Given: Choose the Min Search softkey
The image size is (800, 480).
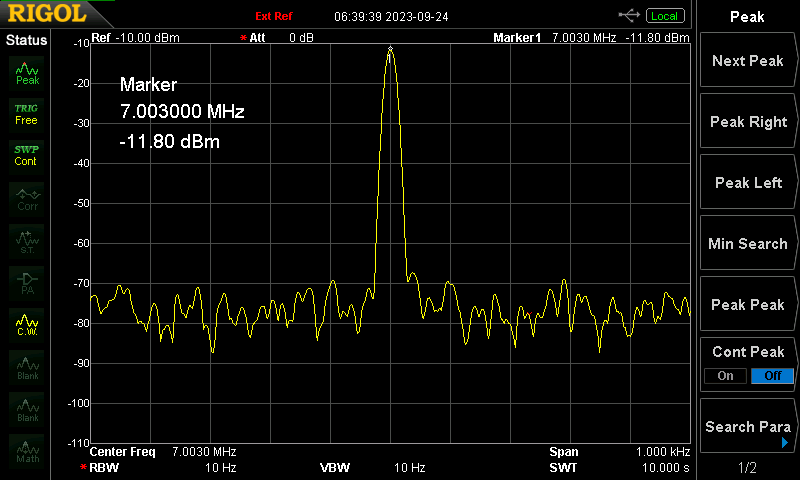Looking at the screenshot, I should pyautogui.click(x=748, y=243).
